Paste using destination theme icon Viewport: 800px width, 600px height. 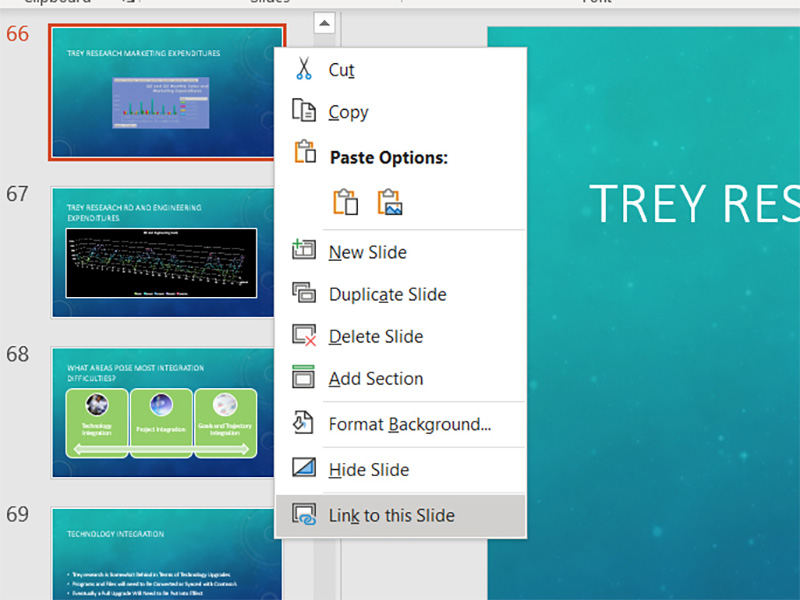[345, 202]
